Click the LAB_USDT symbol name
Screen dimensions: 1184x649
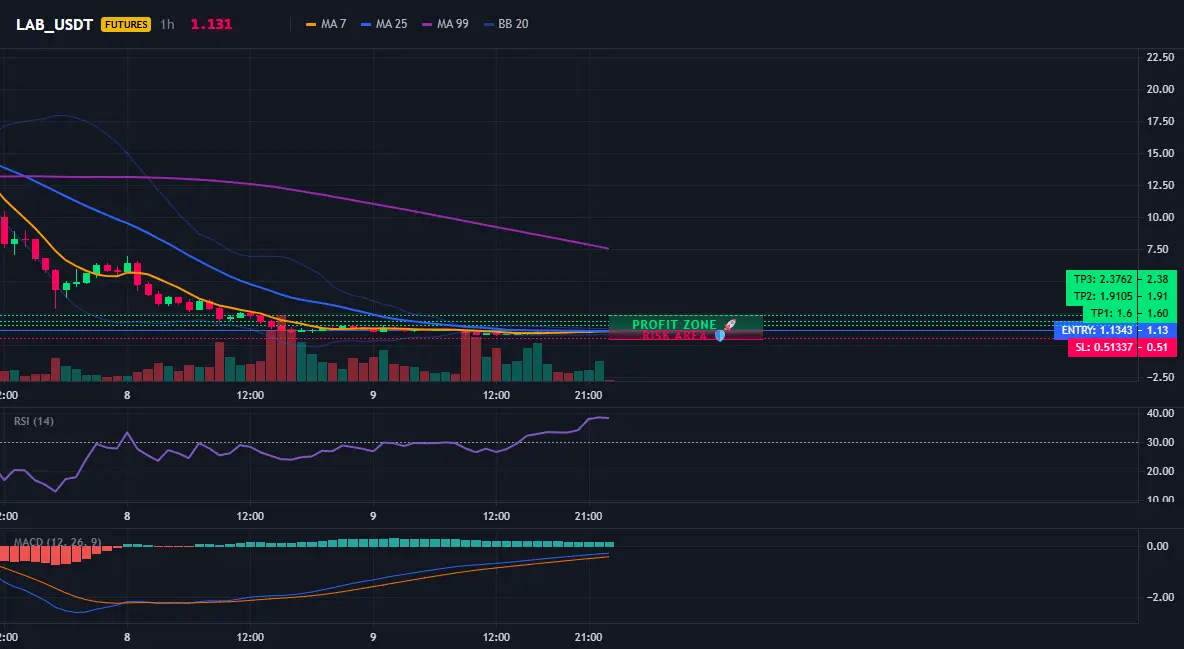(54, 24)
